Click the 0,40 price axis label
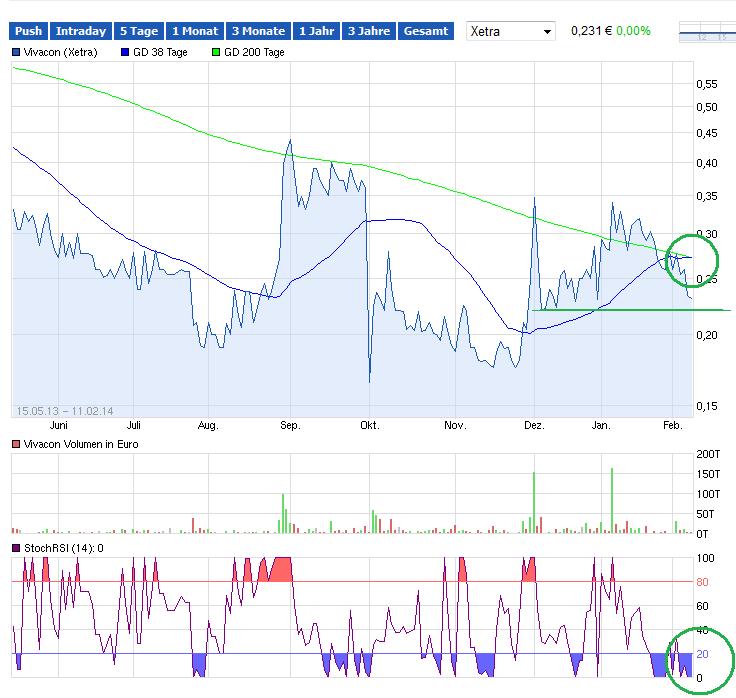Screen dimensions: 736x698 [707, 163]
